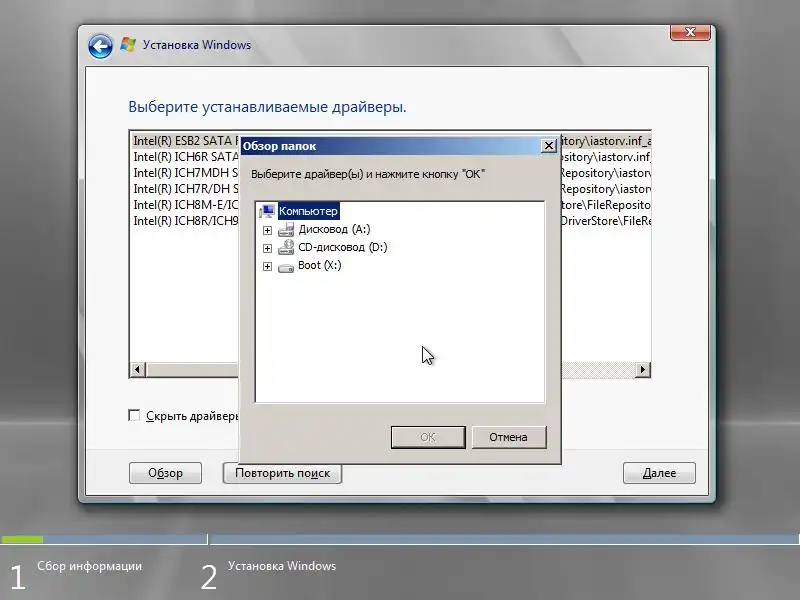Select CD-дисковод (D:) in folder tree
The height and width of the screenshot is (600, 800).
tap(342, 247)
